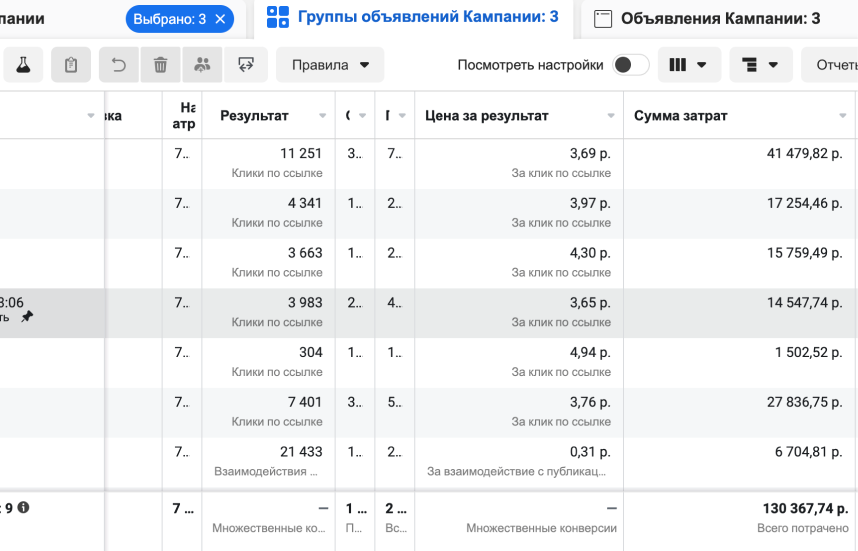
Task: Expand the Сумма затрат column menu
Action: tap(843, 116)
